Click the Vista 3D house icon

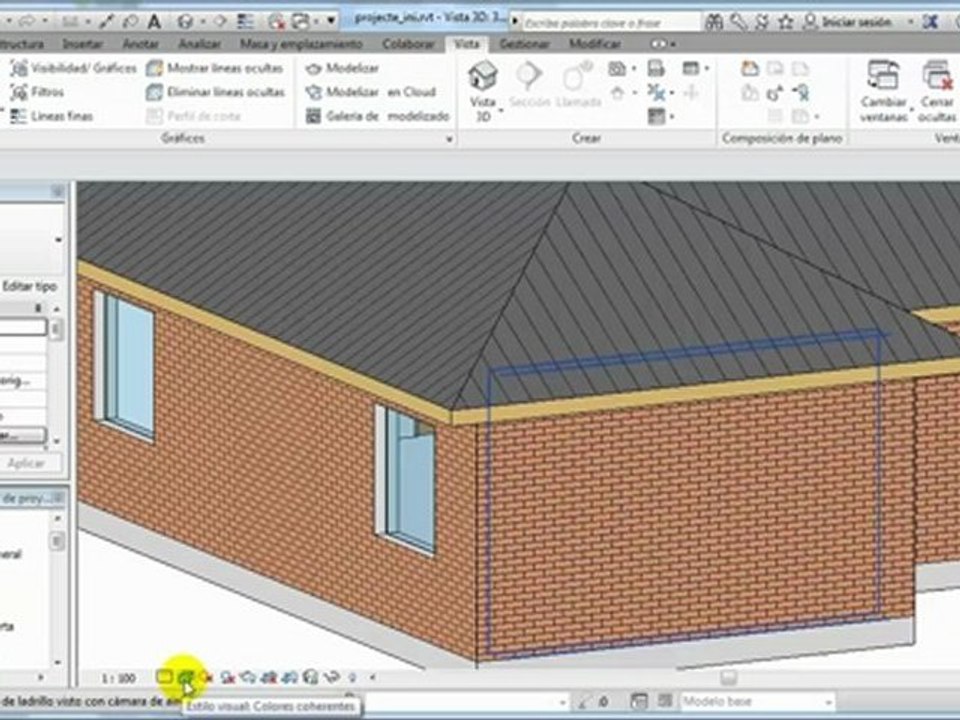point(482,77)
